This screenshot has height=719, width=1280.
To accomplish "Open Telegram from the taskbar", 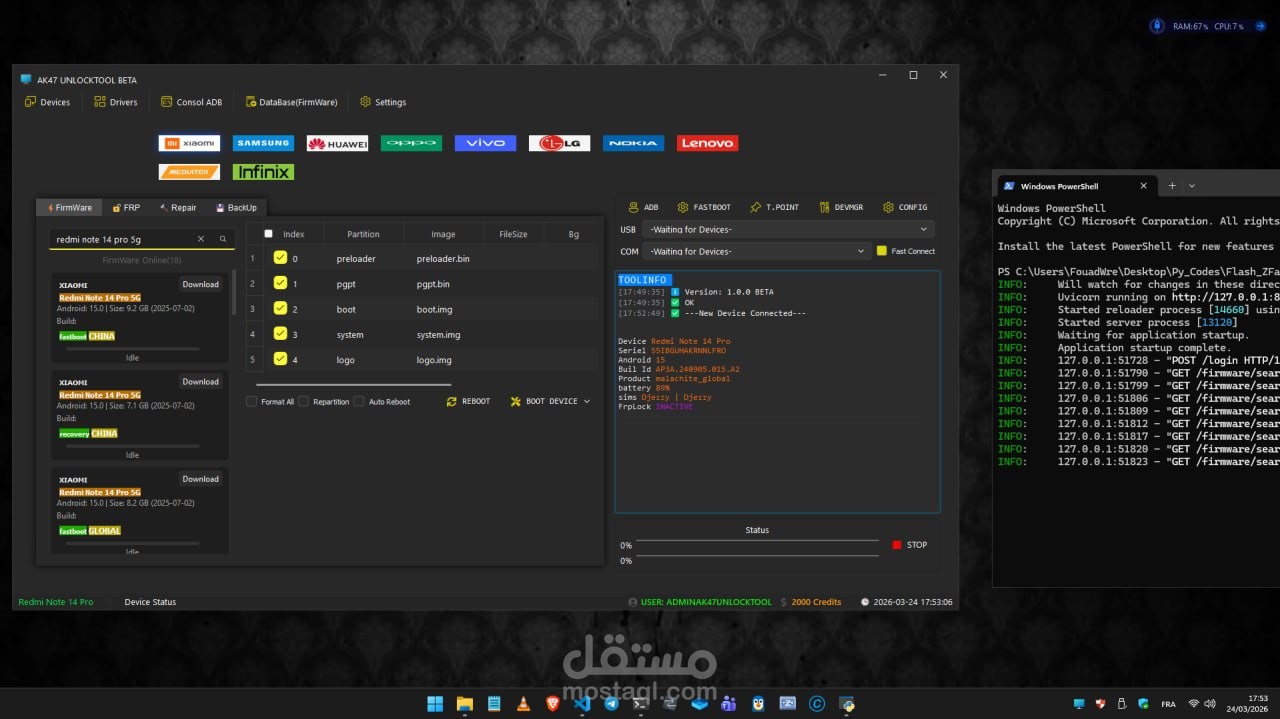I will click(611, 704).
